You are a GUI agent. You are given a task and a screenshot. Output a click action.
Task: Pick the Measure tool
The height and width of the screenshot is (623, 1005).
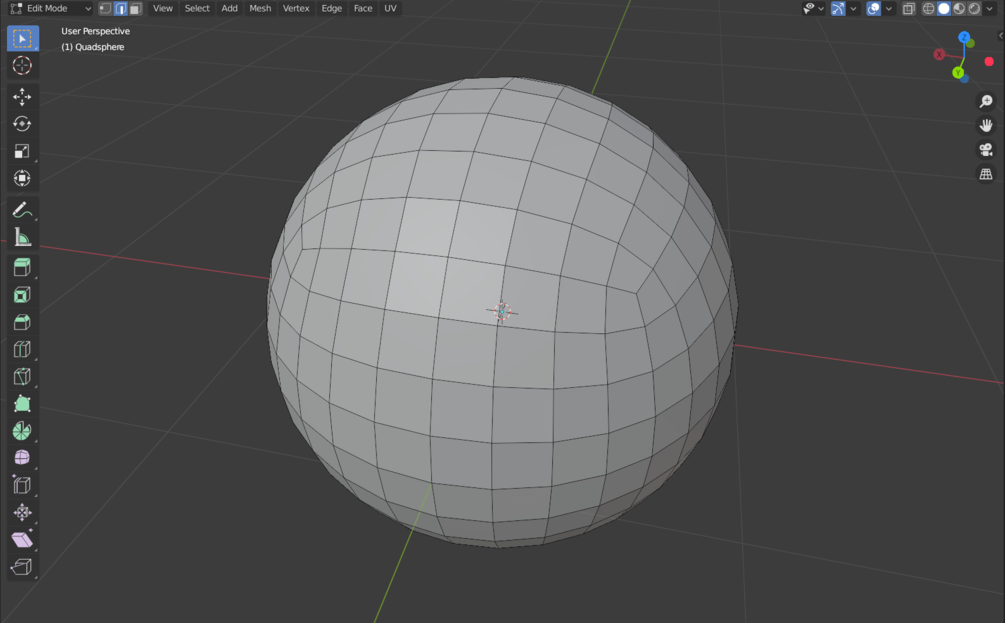22,237
